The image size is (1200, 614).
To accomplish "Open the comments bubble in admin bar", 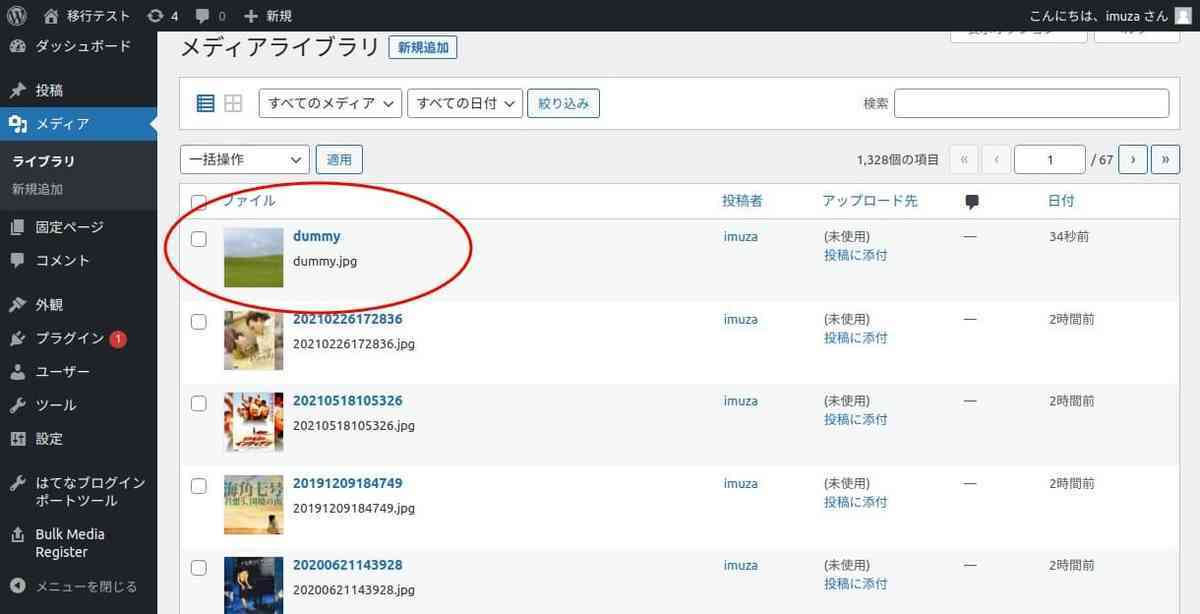I will pos(203,16).
